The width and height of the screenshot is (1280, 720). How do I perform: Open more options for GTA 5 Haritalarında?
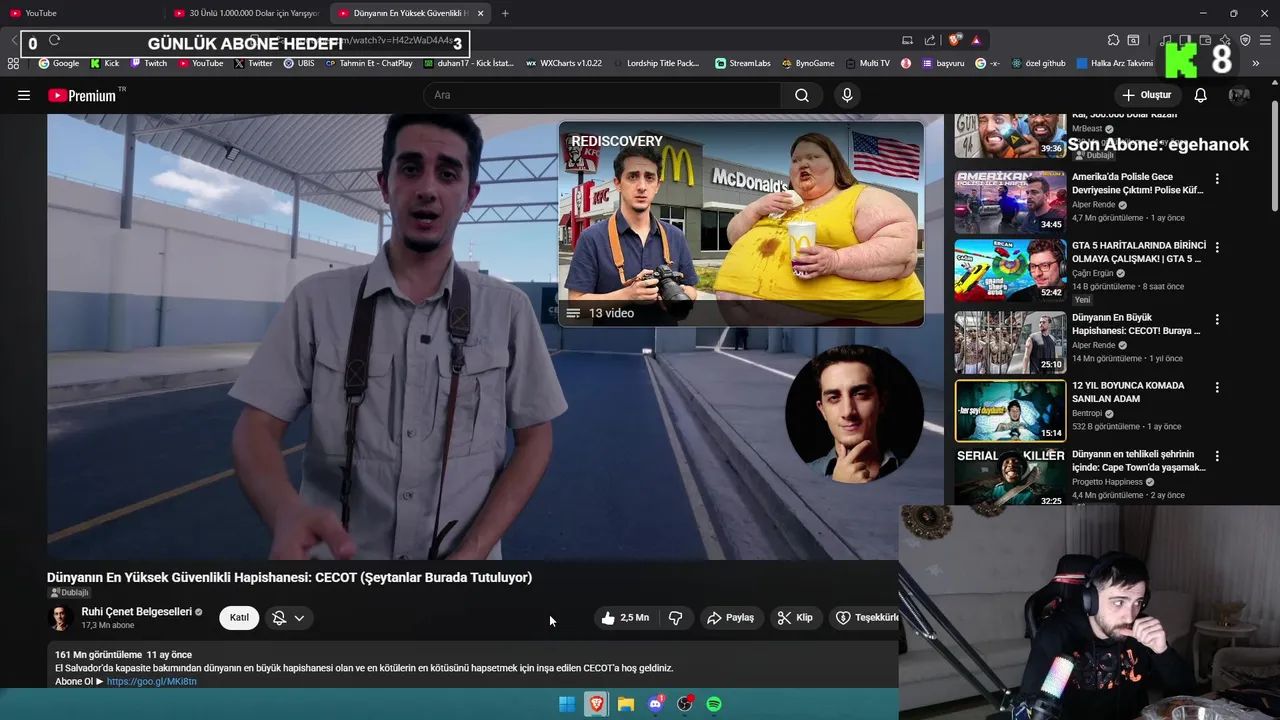[x=1217, y=247]
